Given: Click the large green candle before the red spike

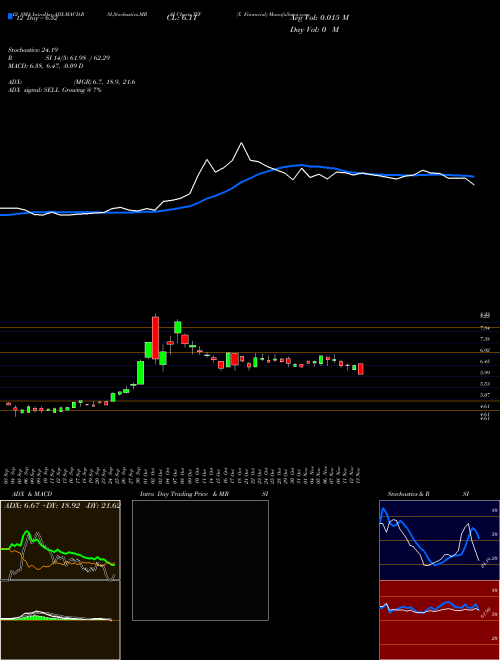Looking at the screenshot, I should pyautogui.click(x=141, y=373).
